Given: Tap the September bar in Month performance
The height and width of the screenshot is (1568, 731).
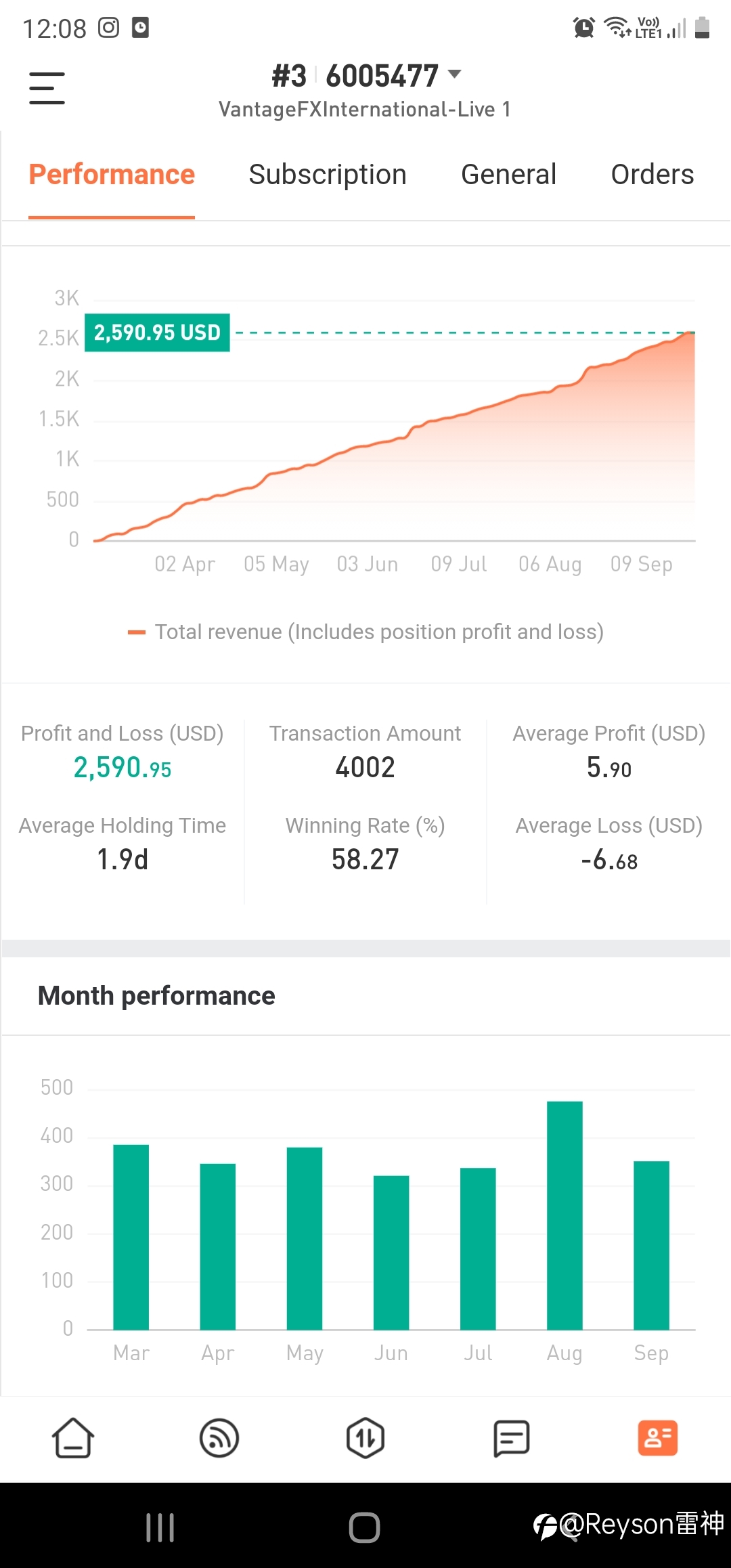Looking at the screenshot, I should pyautogui.click(x=651, y=1245).
